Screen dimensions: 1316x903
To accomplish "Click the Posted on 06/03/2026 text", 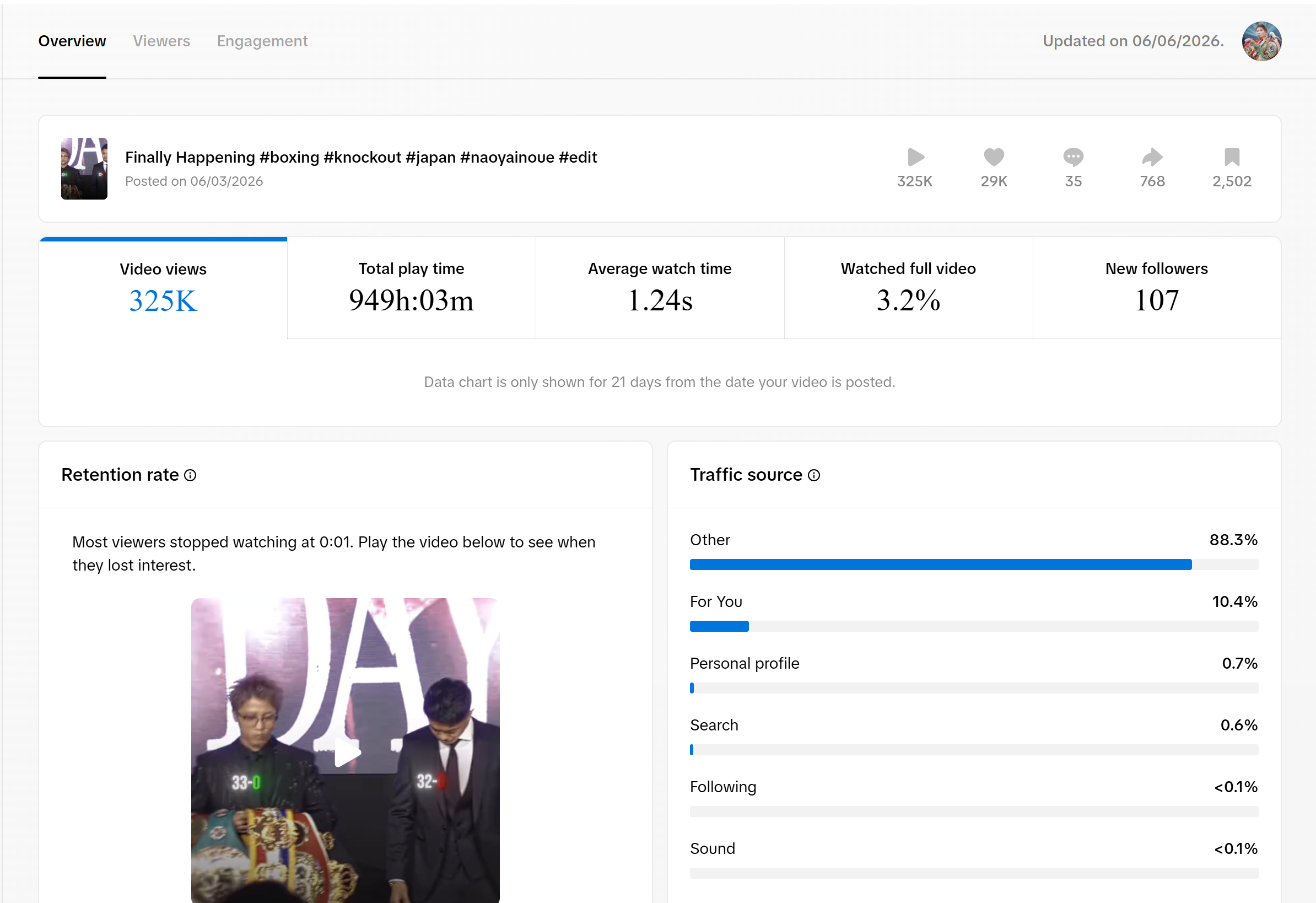I will click(193, 181).
